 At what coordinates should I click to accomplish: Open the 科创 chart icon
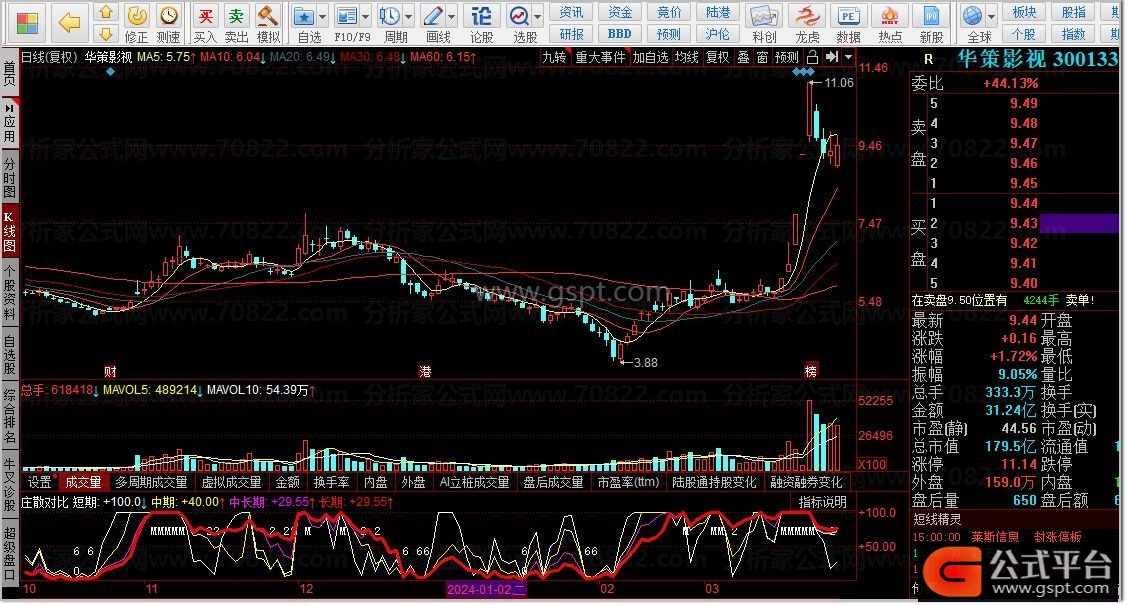[764, 16]
